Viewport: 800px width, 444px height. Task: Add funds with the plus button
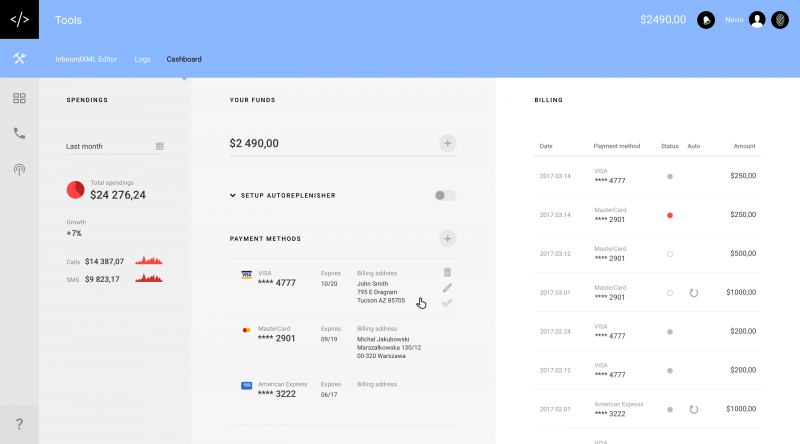[448, 143]
